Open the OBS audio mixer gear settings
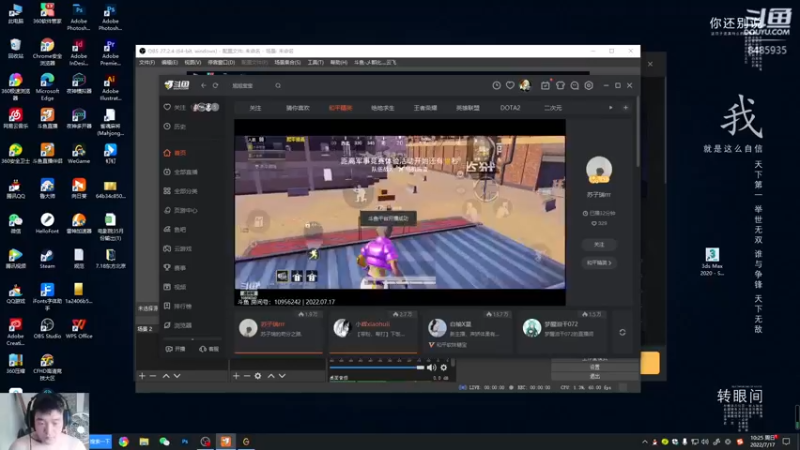The image size is (800, 450). tap(444, 367)
